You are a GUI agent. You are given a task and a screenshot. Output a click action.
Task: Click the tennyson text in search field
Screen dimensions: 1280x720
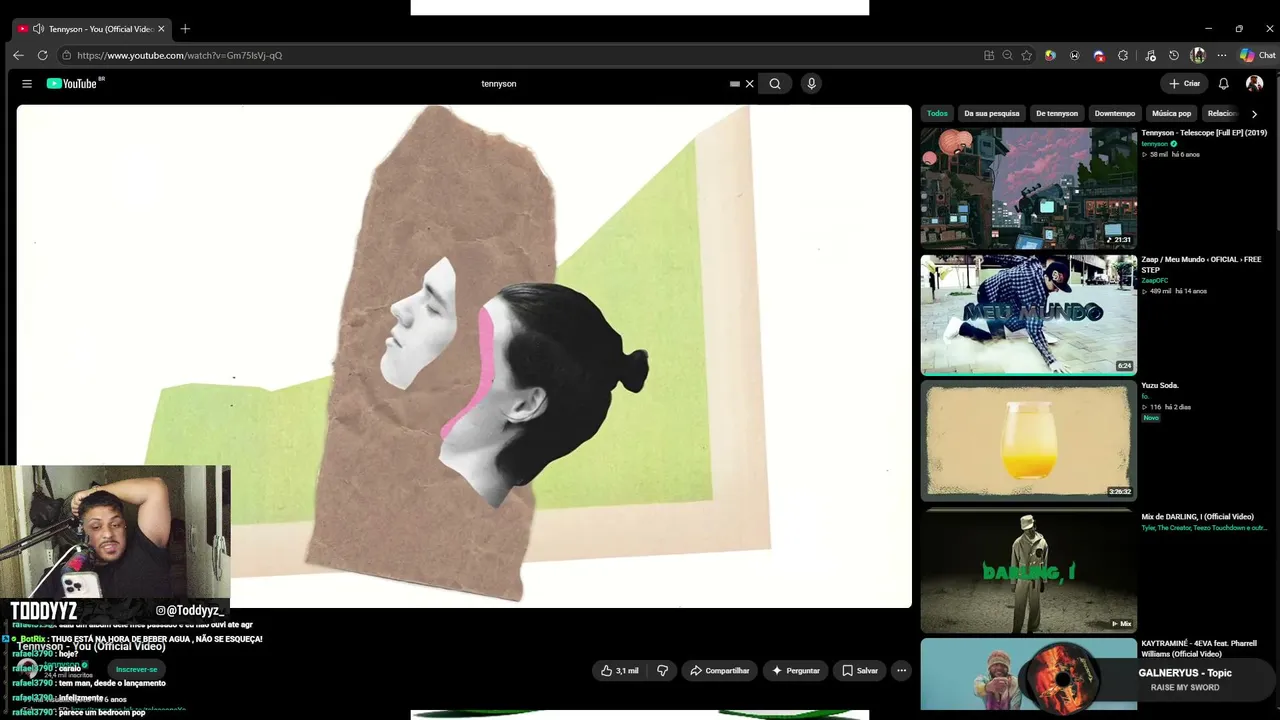pyautogui.click(x=499, y=84)
